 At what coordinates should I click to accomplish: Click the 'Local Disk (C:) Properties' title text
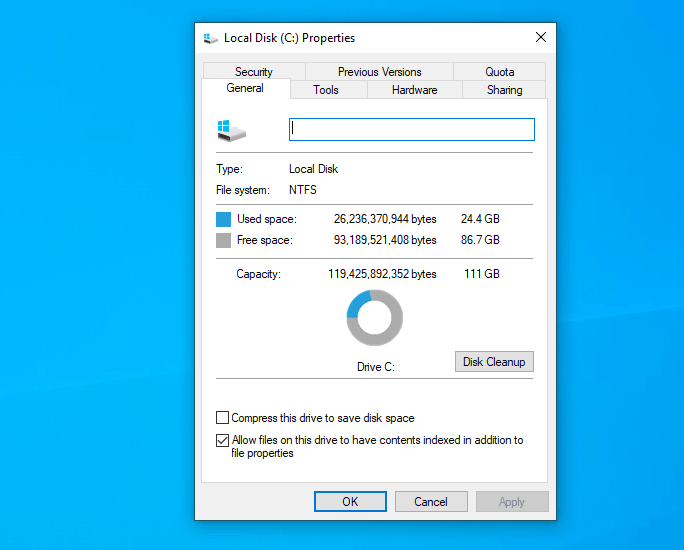pyautogui.click(x=289, y=38)
